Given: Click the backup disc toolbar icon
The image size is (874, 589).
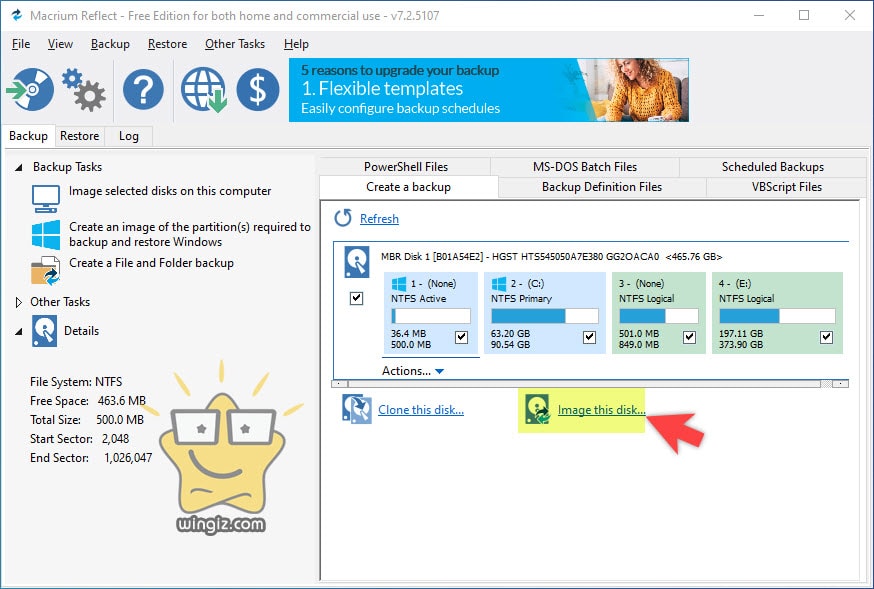Looking at the screenshot, I should pos(30,89).
